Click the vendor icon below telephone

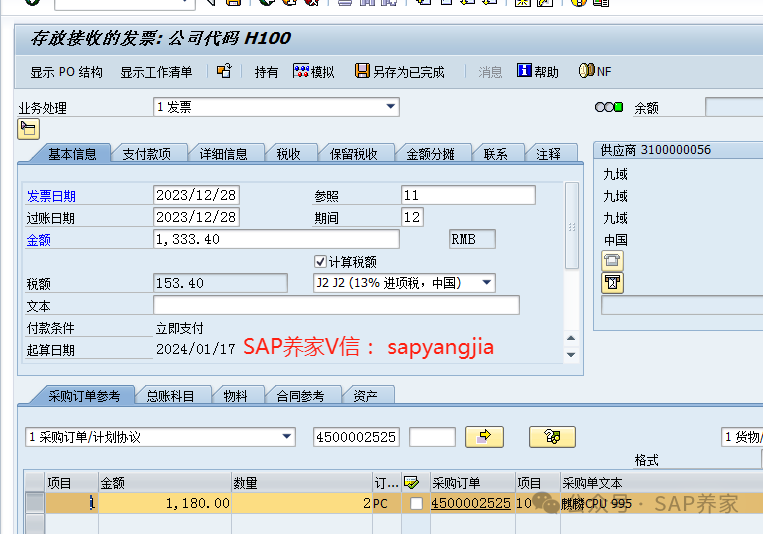(612, 282)
